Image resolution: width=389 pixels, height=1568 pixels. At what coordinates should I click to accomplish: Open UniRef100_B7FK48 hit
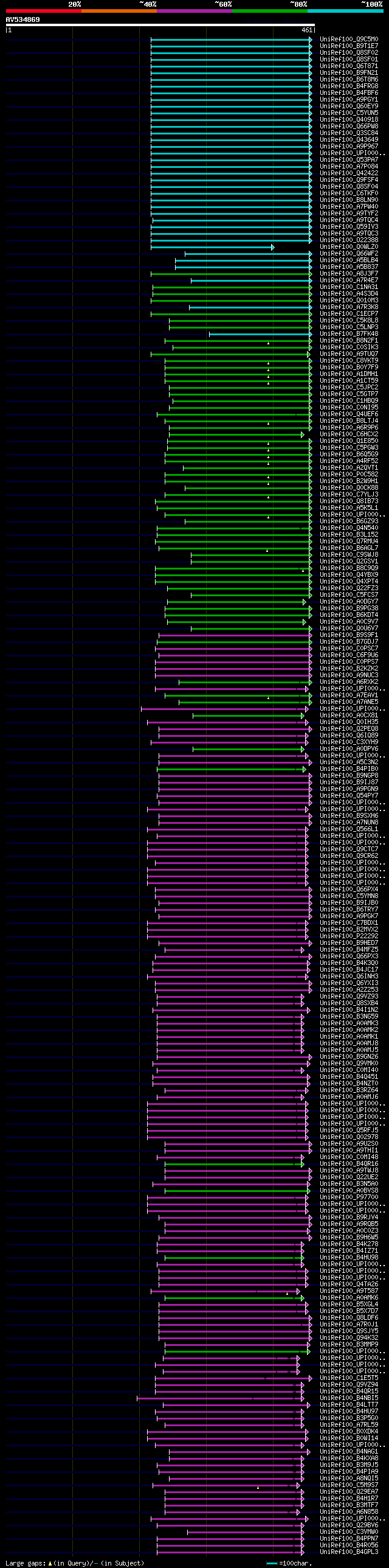coord(349,334)
